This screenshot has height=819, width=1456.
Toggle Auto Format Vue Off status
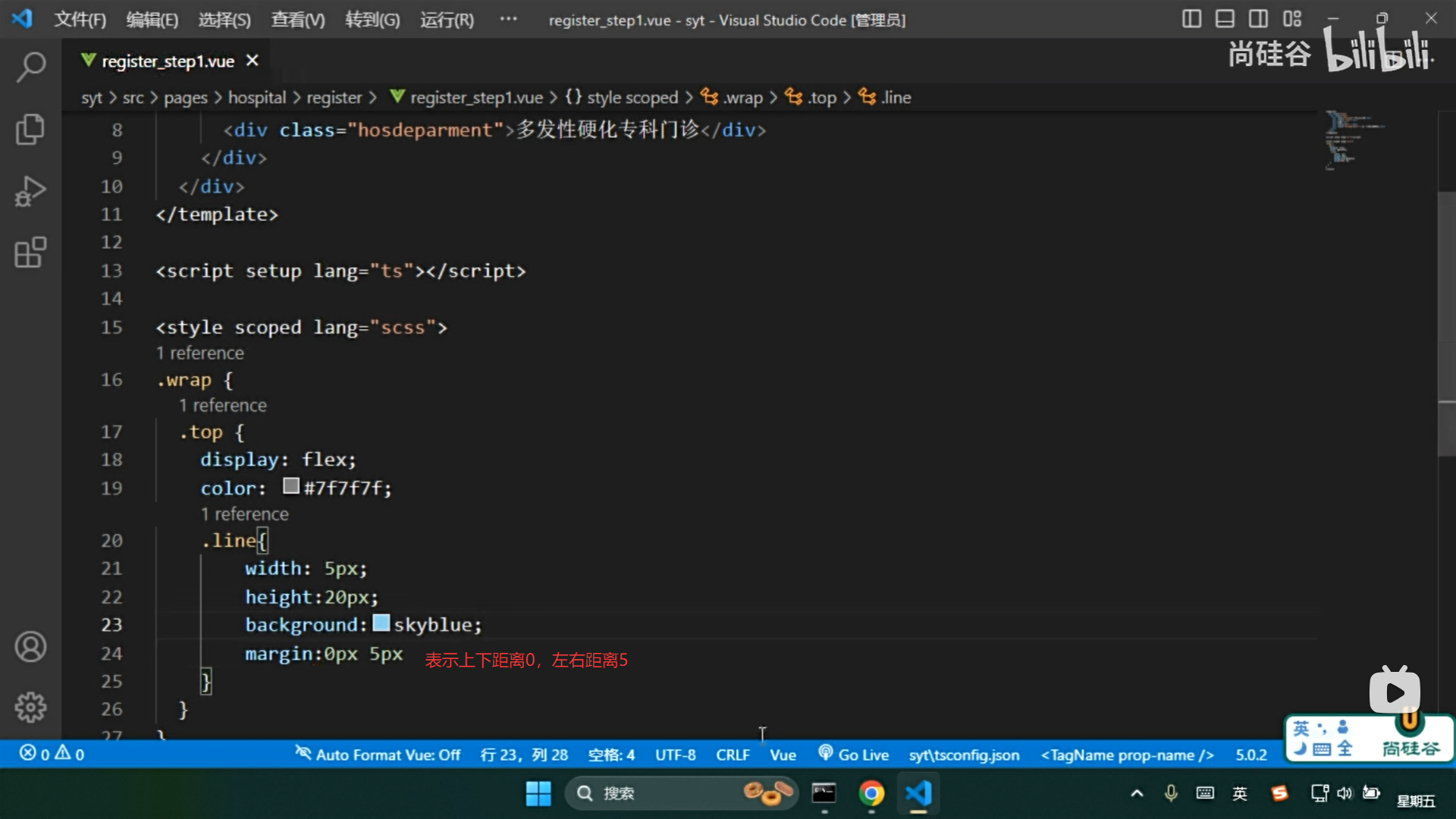pos(378,755)
